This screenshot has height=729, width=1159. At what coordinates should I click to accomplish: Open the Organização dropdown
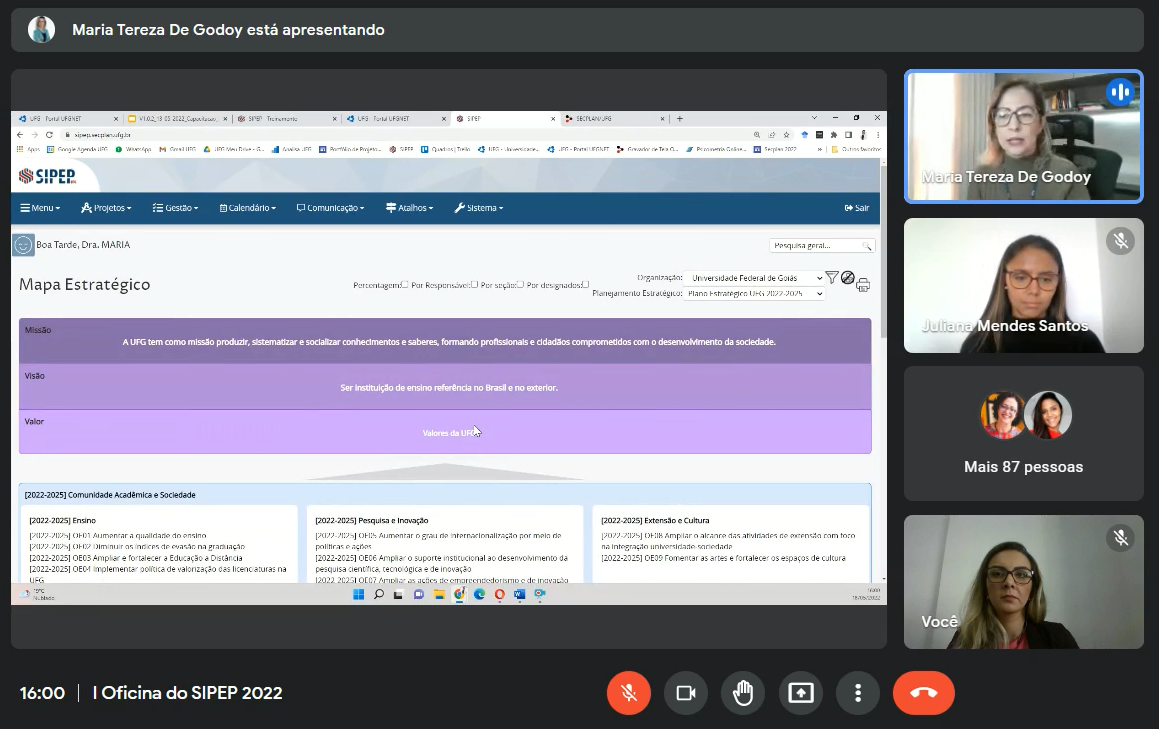point(756,278)
